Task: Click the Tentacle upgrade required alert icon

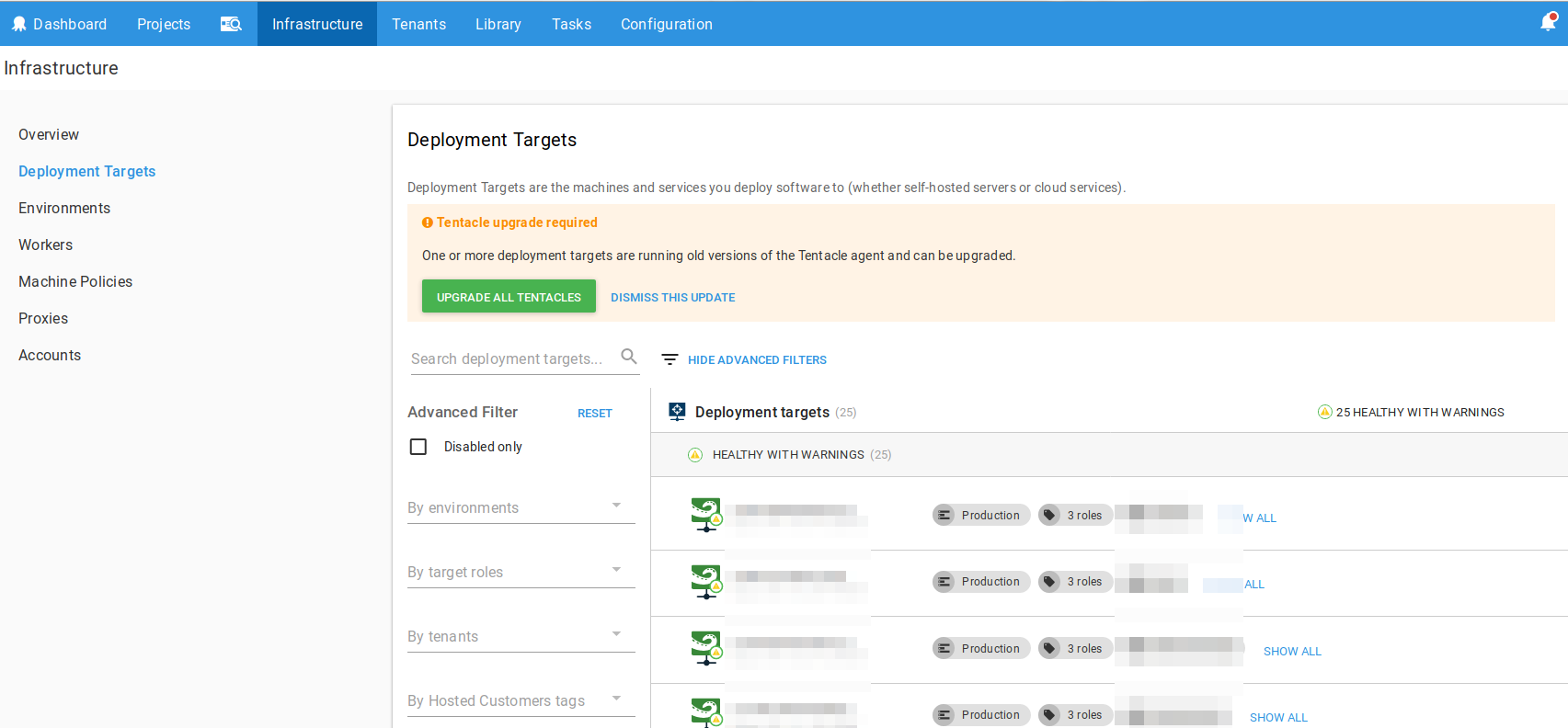Action: 428,222
